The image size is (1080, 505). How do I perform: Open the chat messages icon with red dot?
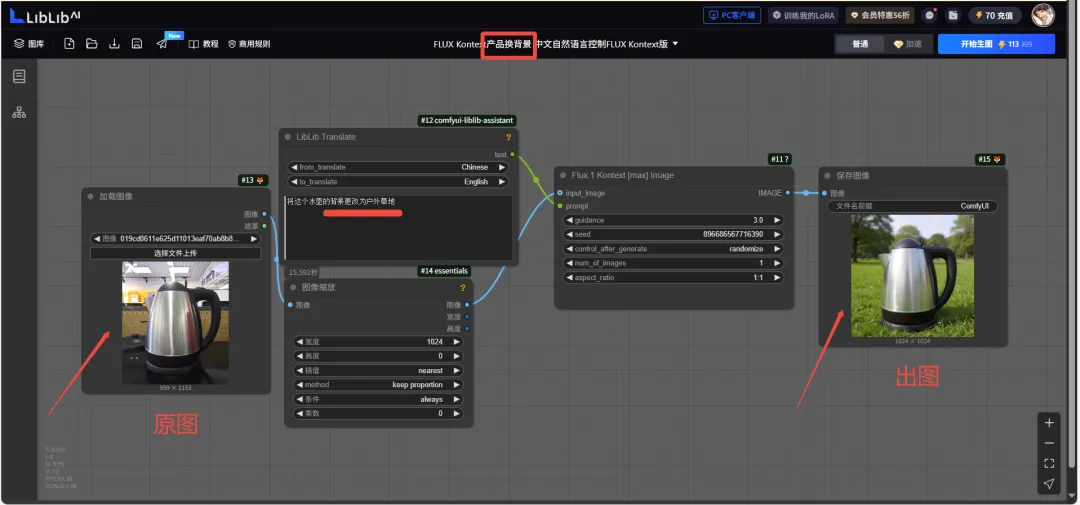[931, 15]
